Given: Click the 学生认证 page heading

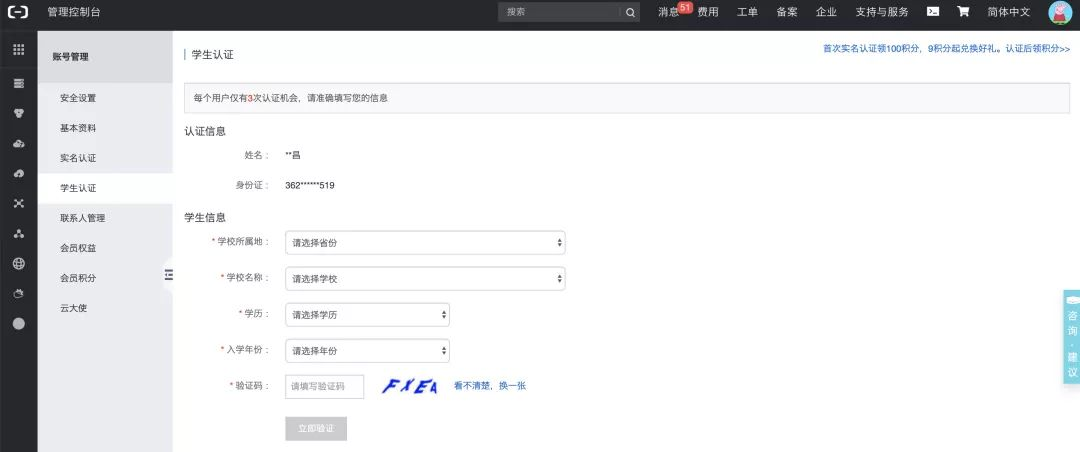Looking at the screenshot, I should 212,54.
